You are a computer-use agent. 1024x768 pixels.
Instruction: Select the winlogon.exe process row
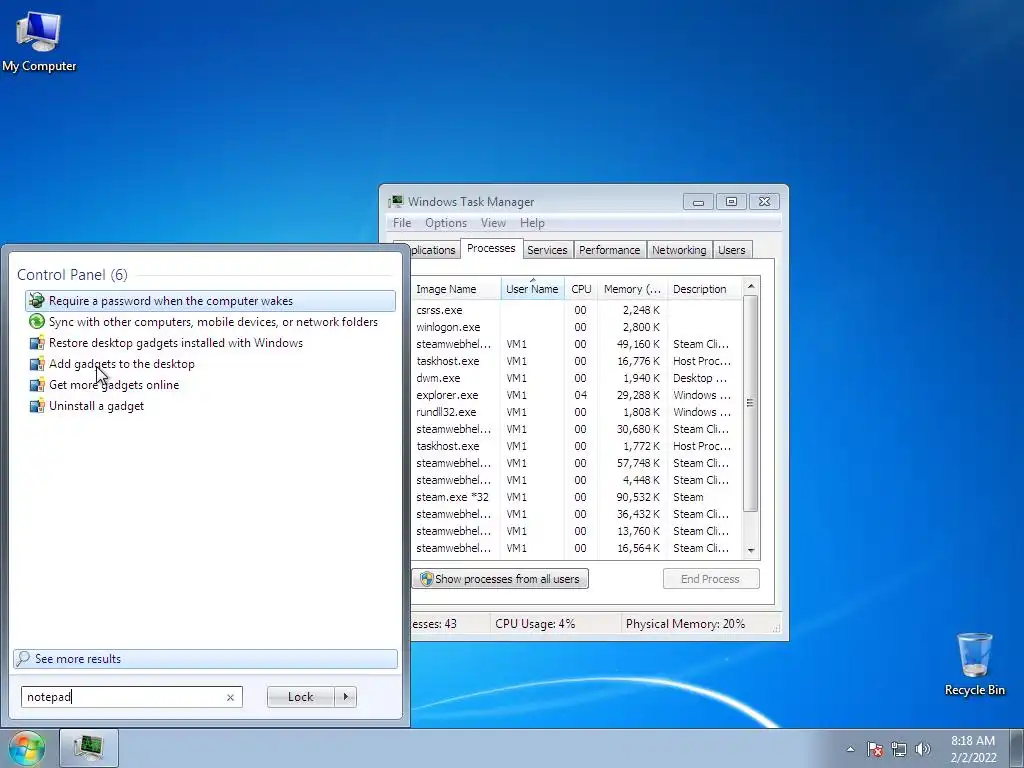[577, 327]
